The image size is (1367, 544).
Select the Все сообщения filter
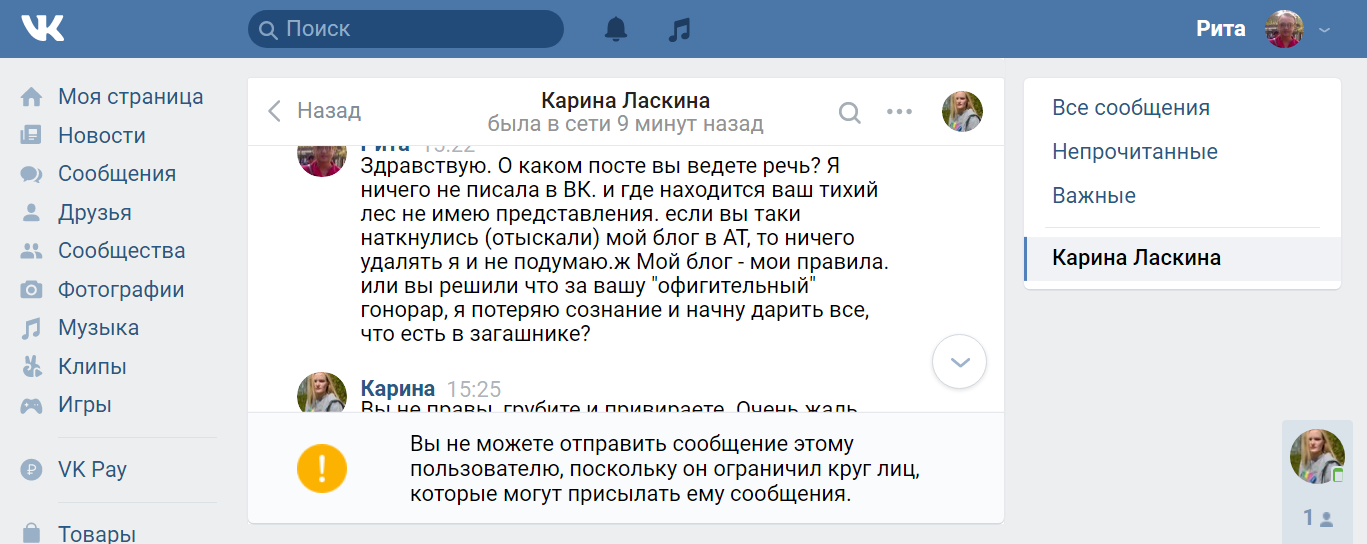[1131, 108]
